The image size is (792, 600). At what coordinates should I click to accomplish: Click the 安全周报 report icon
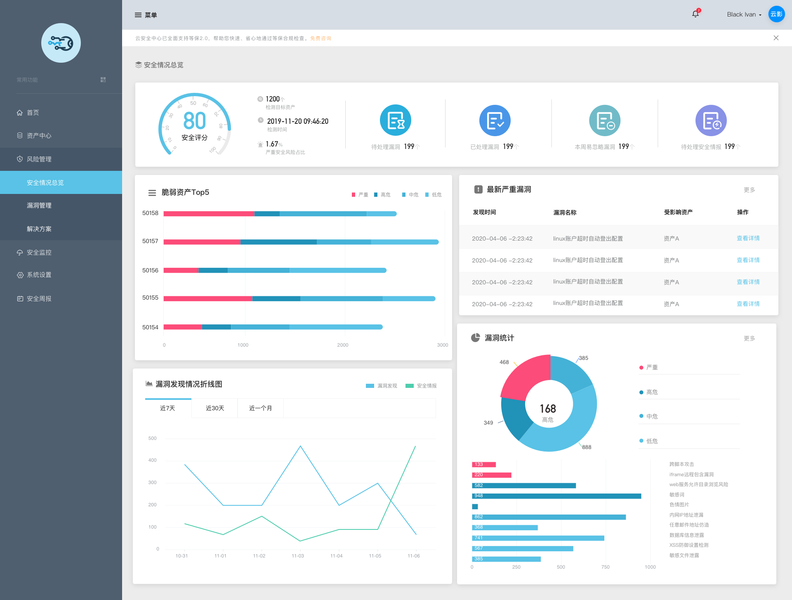click(20, 298)
